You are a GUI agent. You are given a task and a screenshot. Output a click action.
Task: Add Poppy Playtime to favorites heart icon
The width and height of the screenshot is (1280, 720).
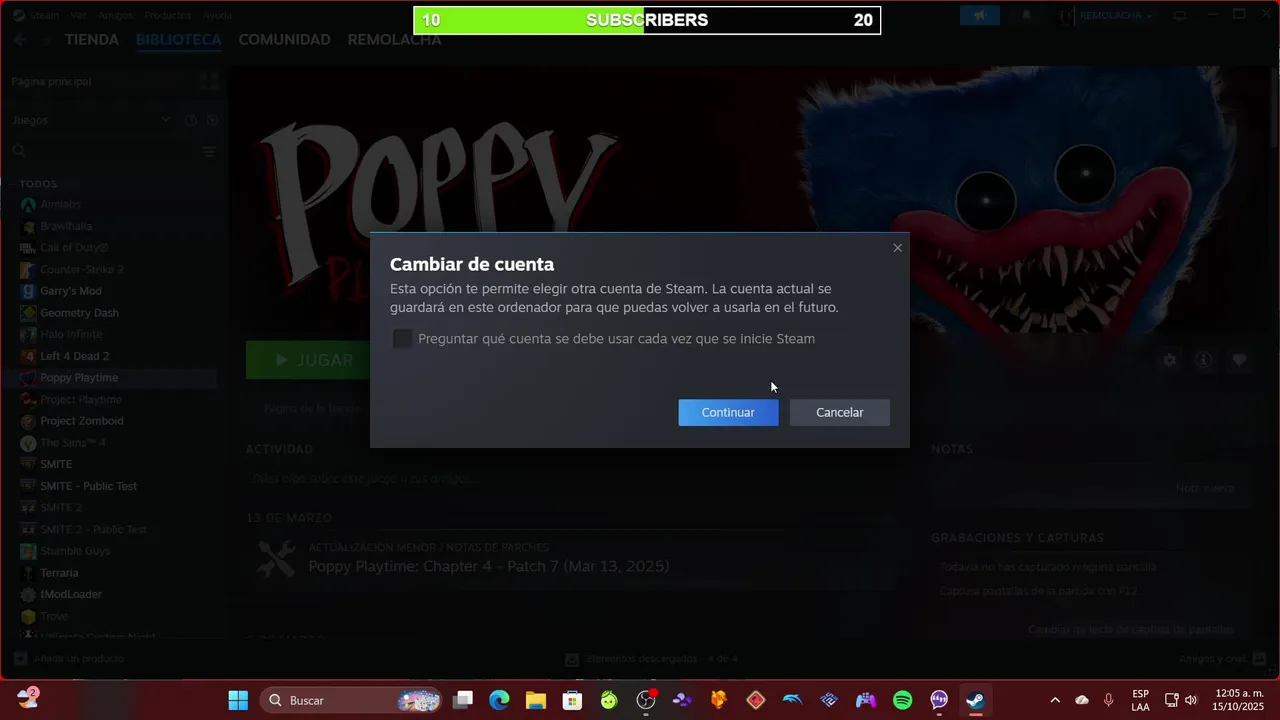(1239, 360)
